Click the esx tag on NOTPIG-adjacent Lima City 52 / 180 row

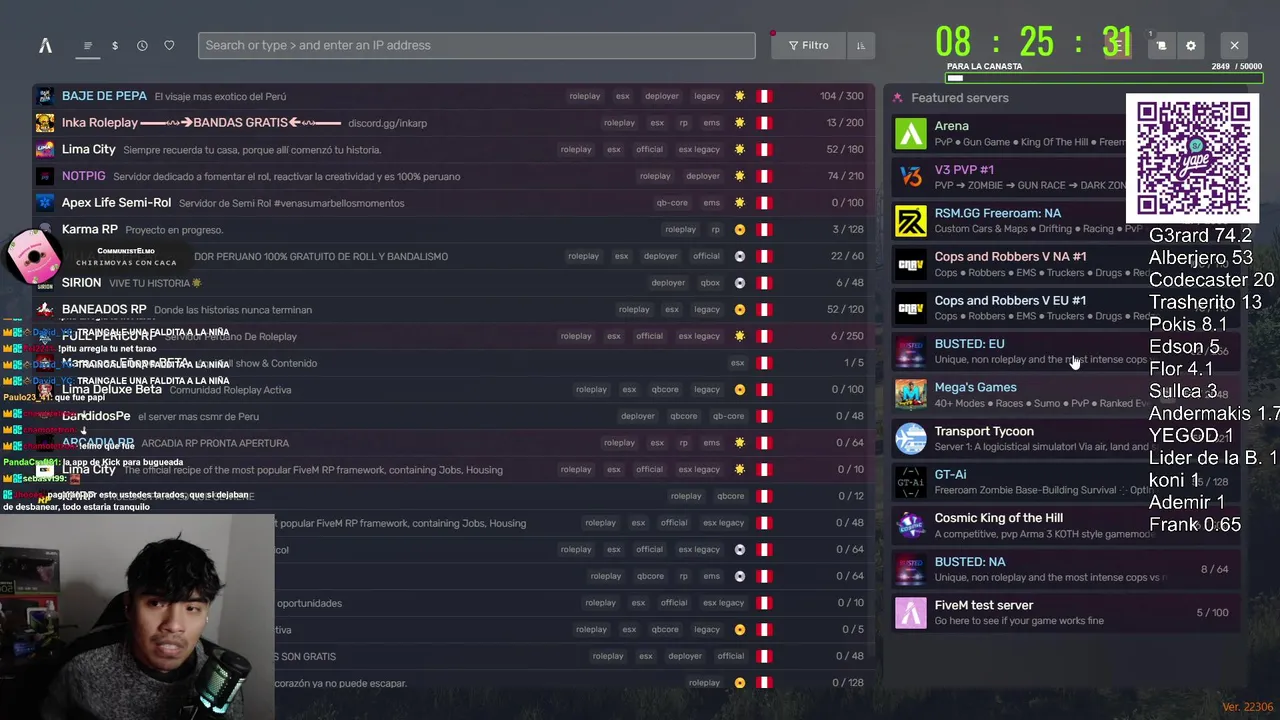613,149
